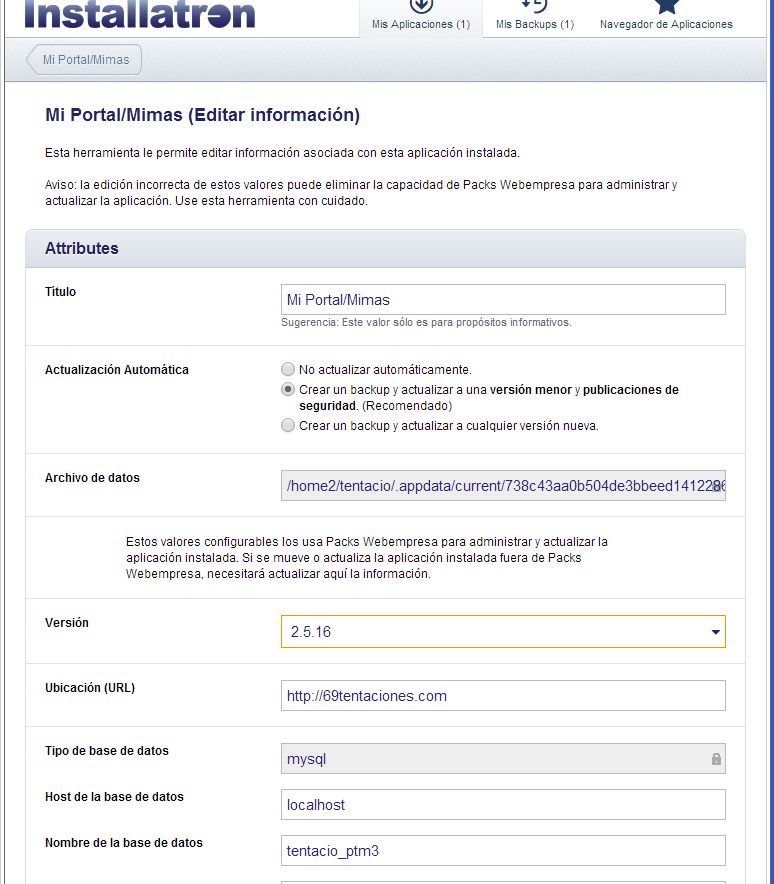Click the page heading Mi Portal/Mimas (Editar información)
The width and height of the screenshot is (774, 884).
click(x=202, y=115)
